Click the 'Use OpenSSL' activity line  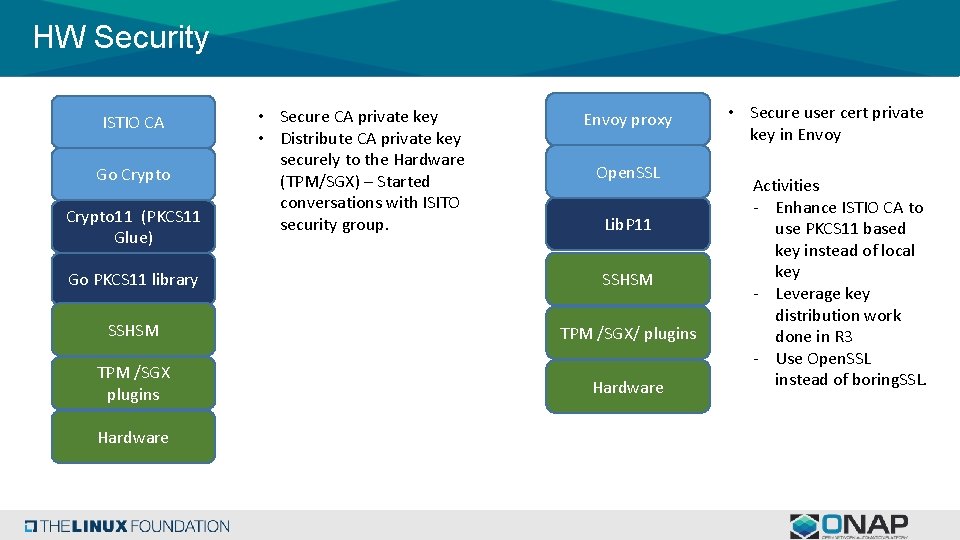coord(823,358)
